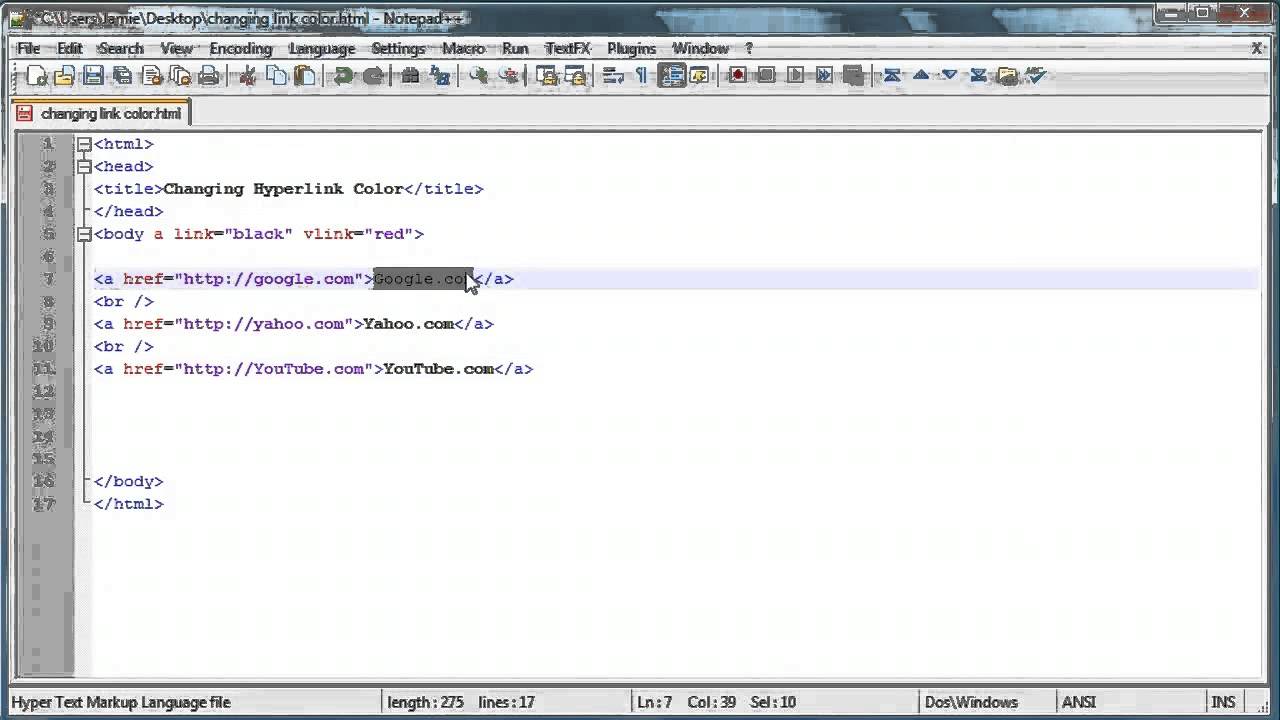Viewport: 1280px width, 720px height.
Task: Click the Yahoo.com link text on line 9
Action: click(x=408, y=324)
